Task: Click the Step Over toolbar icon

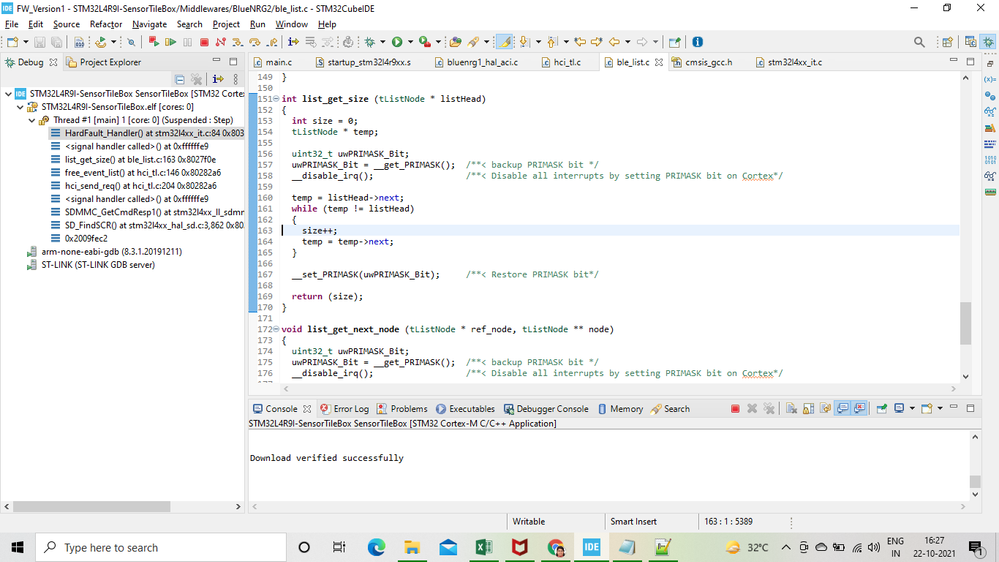Action: point(254,42)
